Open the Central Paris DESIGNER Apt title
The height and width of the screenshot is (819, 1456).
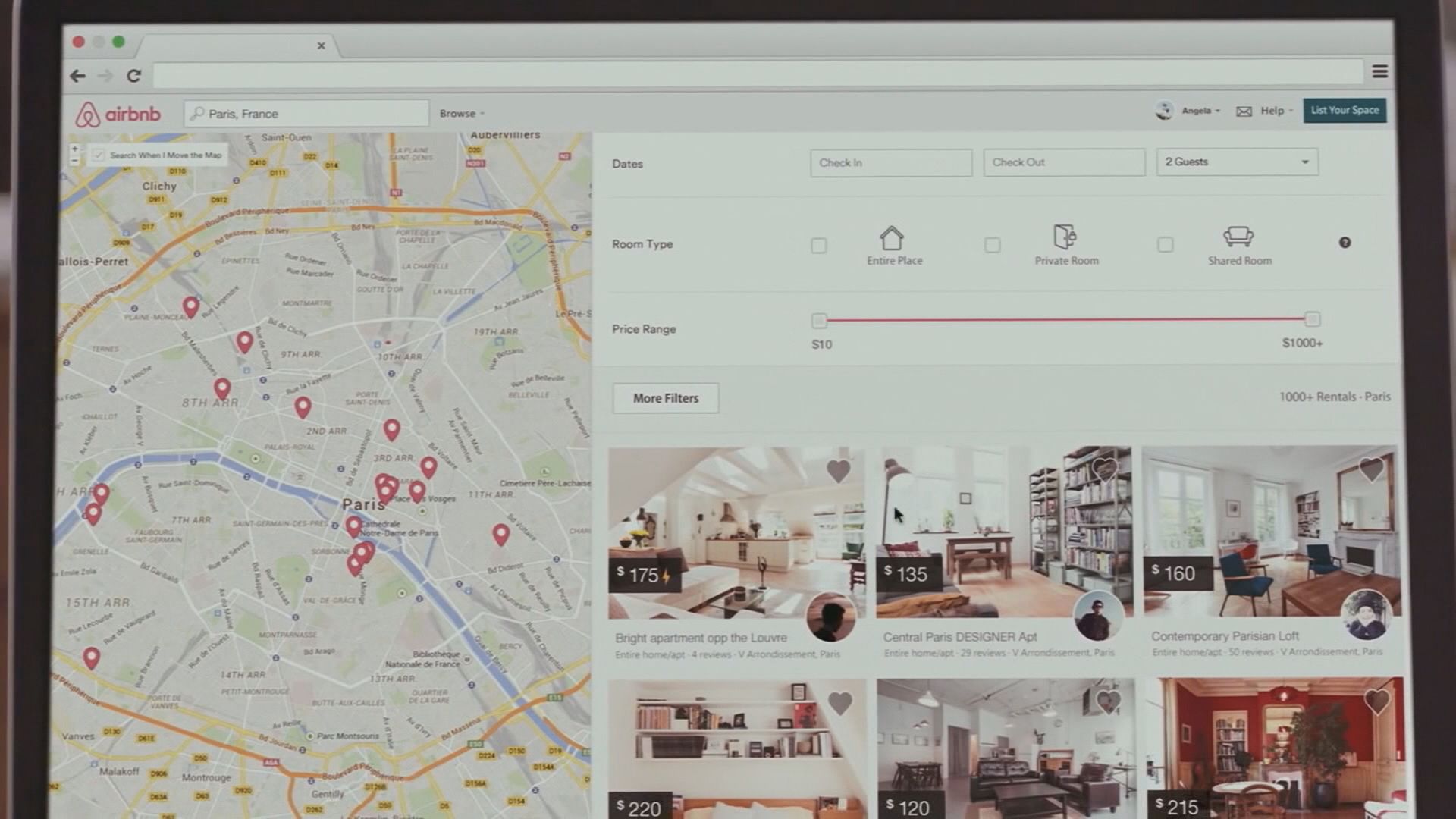959,637
